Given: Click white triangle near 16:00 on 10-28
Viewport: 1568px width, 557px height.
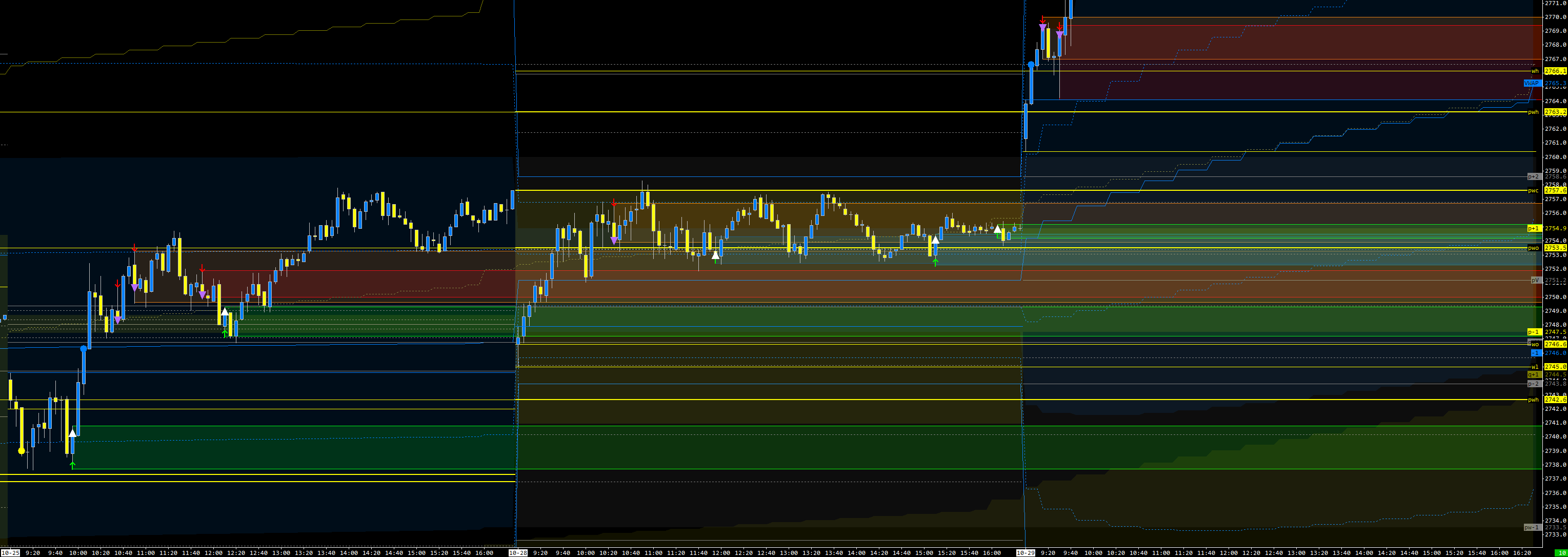Looking at the screenshot, I should pos(997,229).
